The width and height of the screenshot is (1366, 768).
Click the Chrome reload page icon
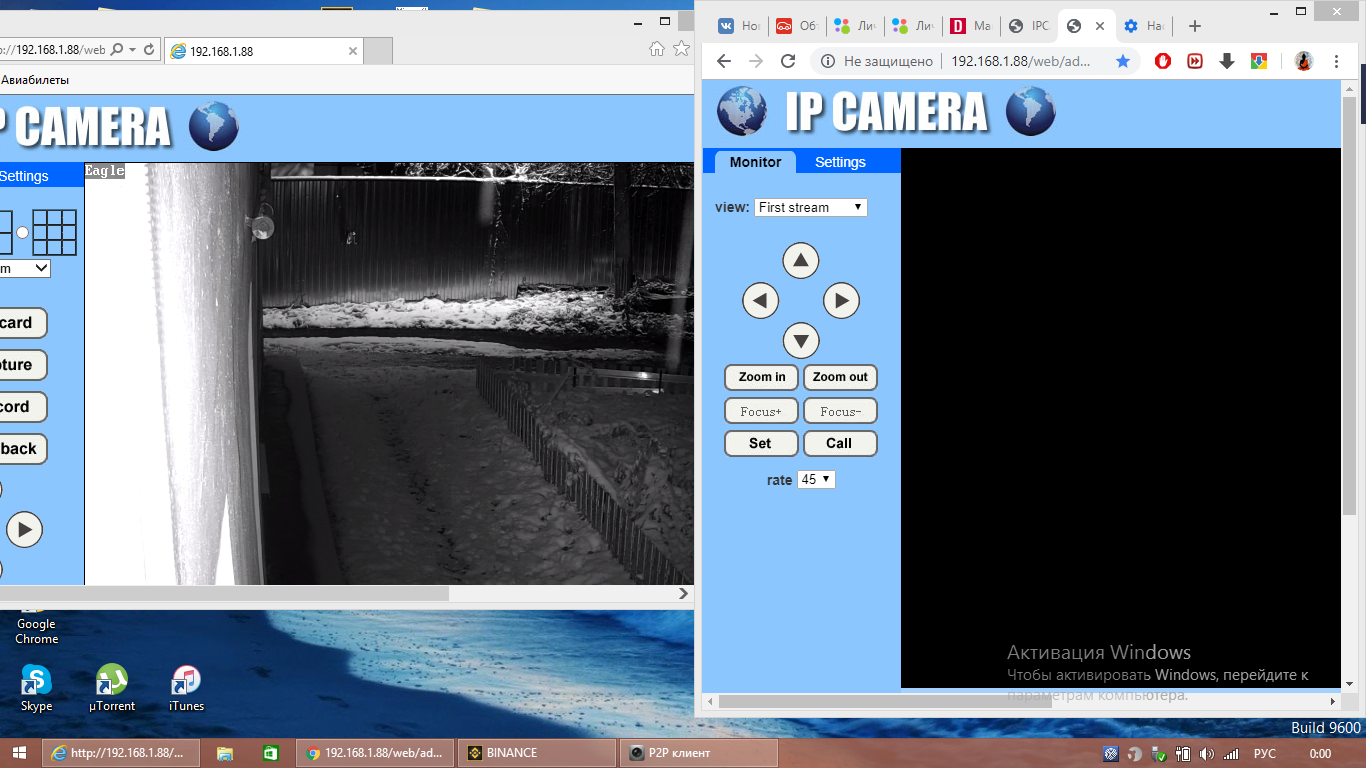coord(788,61)
